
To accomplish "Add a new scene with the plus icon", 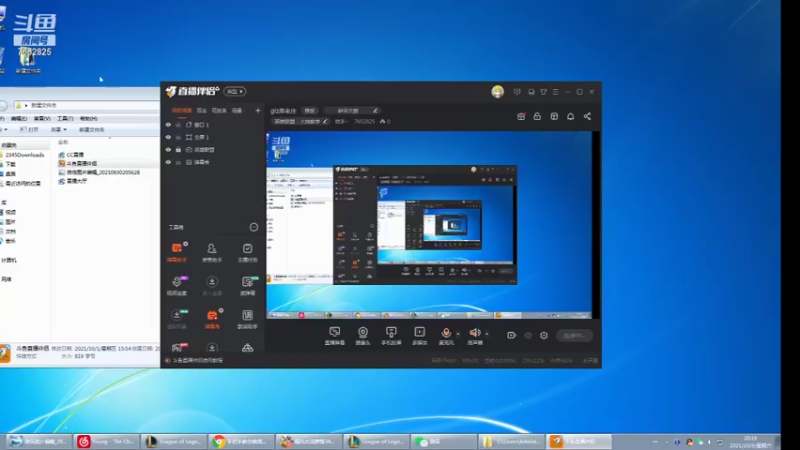I will coord(258,110).
